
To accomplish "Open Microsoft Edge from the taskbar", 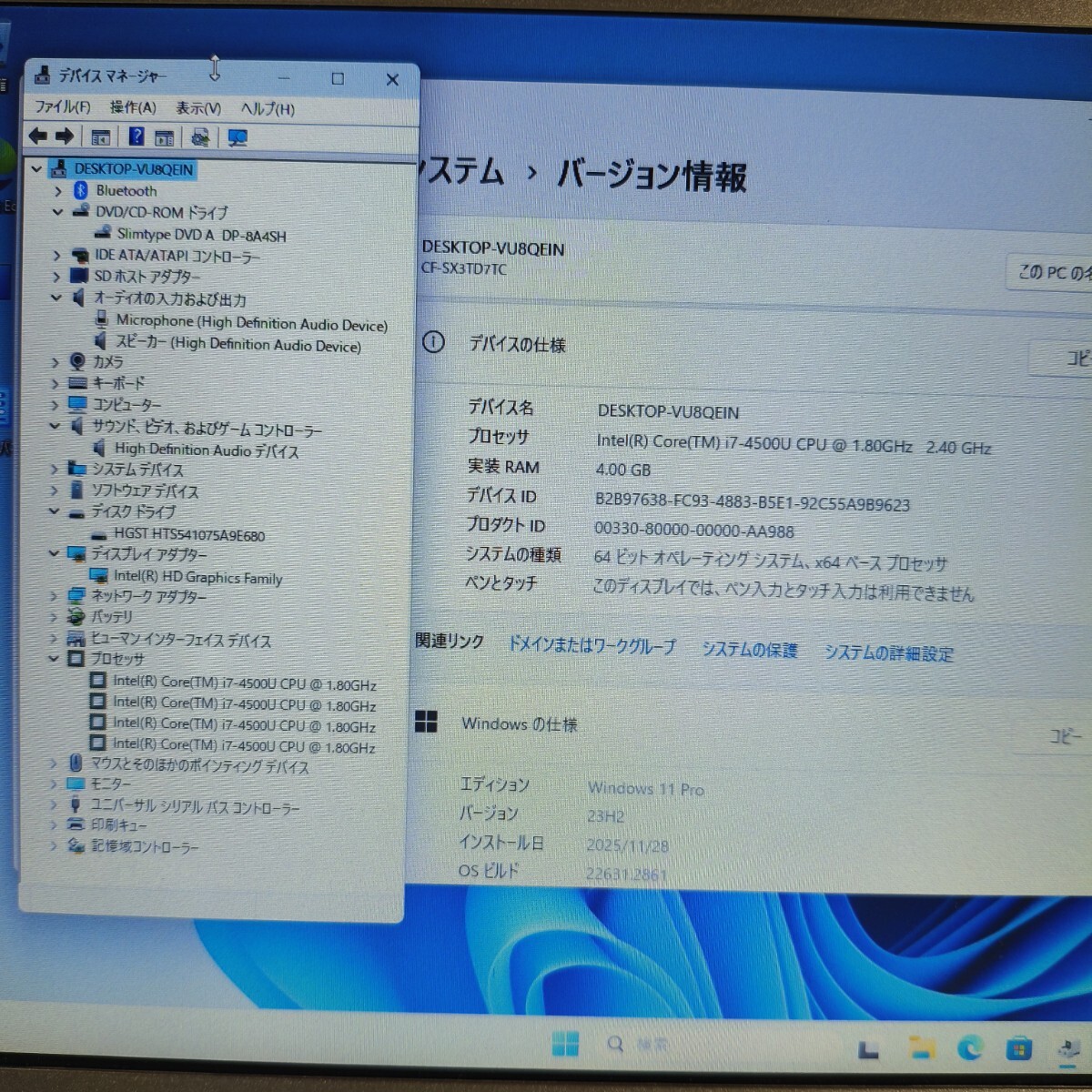I will point(970,1049).
